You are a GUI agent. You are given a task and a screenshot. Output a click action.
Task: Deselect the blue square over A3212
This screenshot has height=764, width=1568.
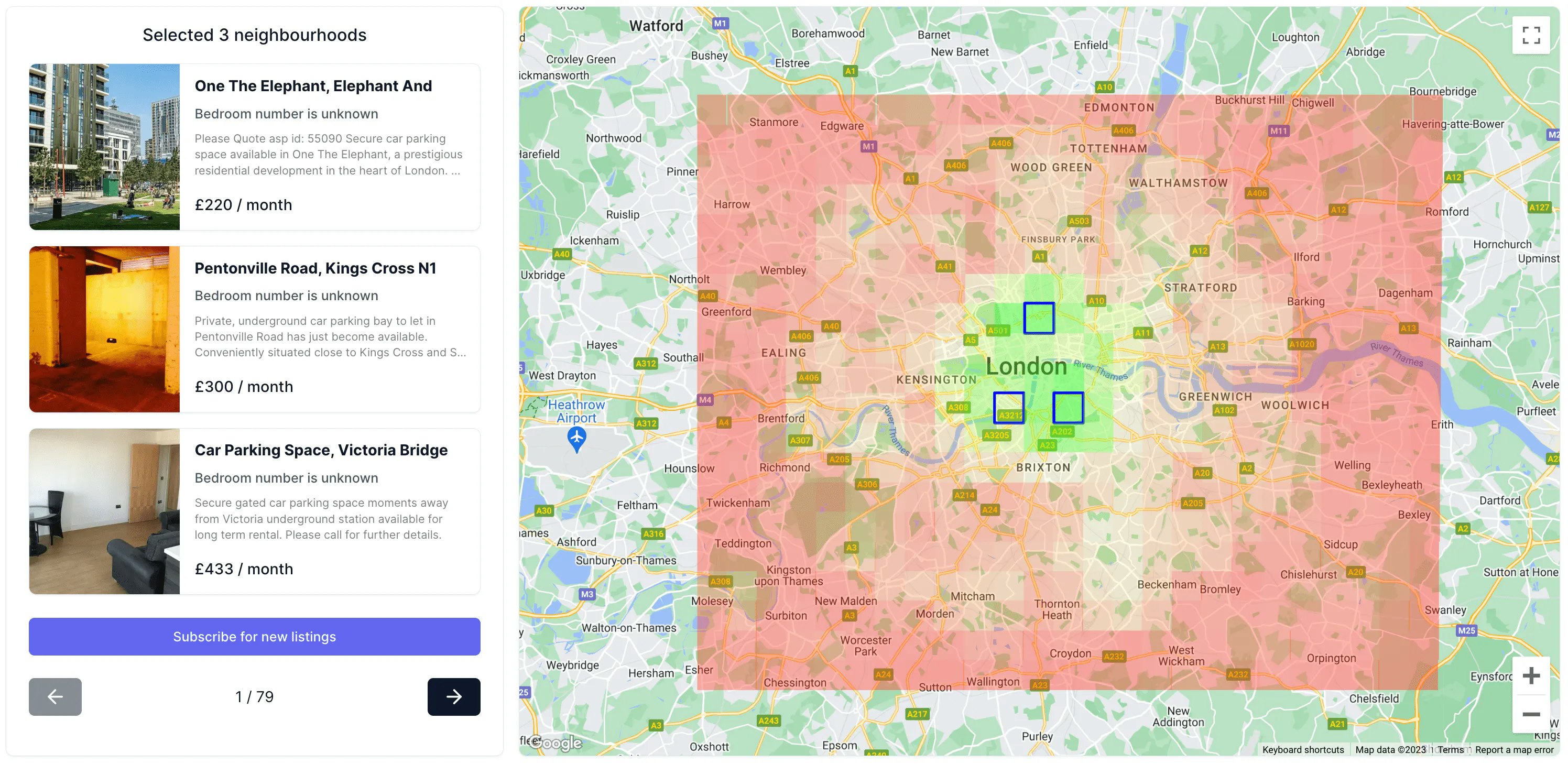click(x=1009, y=407)
